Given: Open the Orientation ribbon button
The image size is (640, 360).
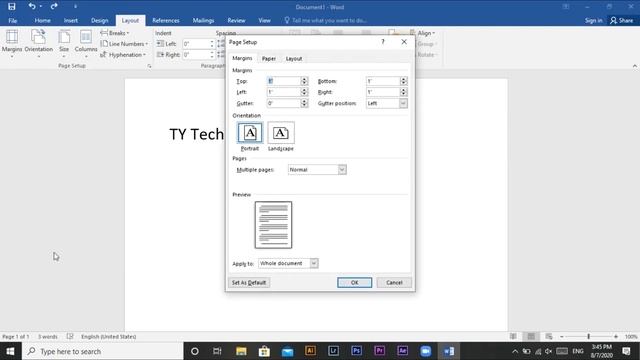Looking at the screenshot, I should tap(38, 44).
